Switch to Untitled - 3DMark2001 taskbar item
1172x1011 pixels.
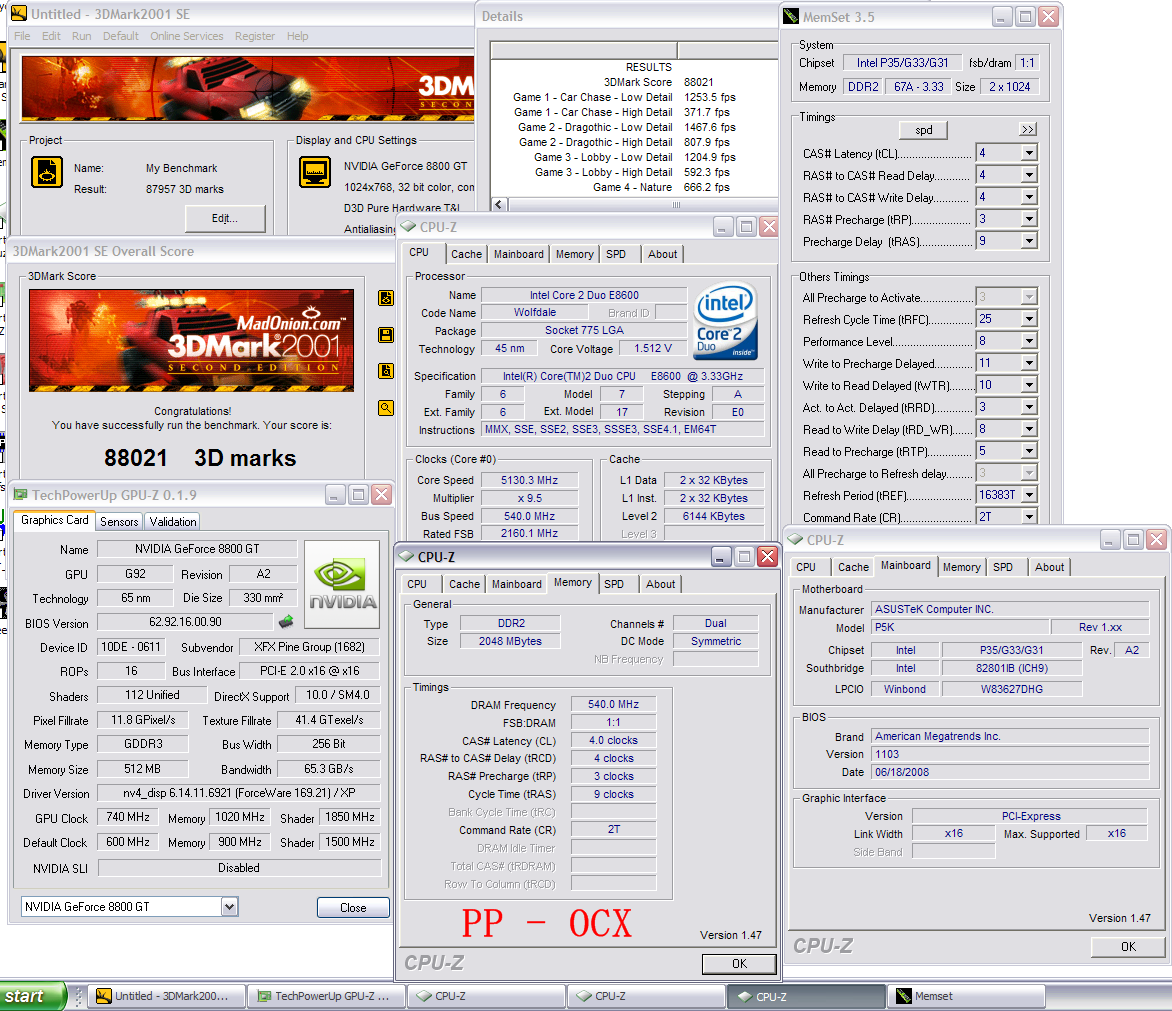(x=167, y=996)
